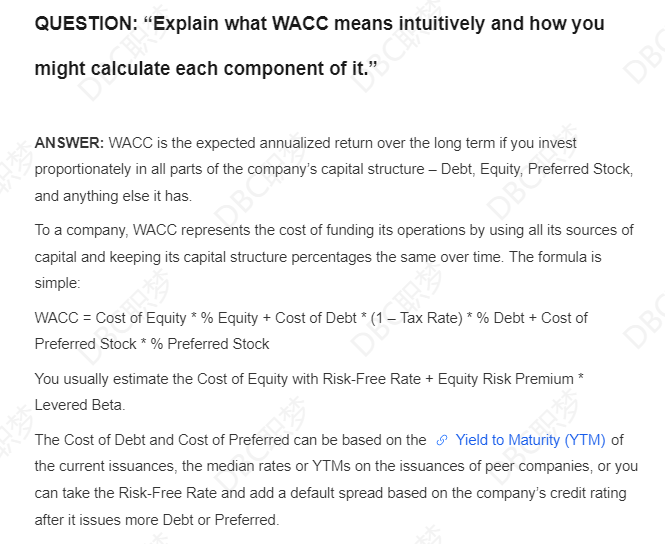Click the words 'Levered Beta.'
This screenshot has height=544, width=665.
point(80,405)
